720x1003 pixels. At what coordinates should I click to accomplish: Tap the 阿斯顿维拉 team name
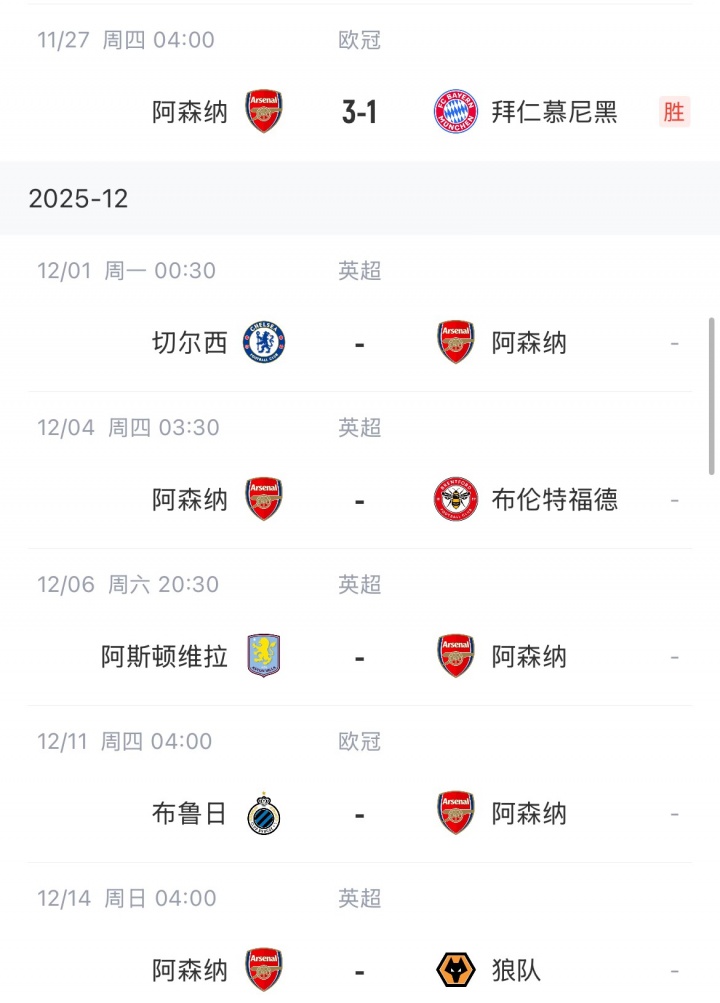coord(164,657)
